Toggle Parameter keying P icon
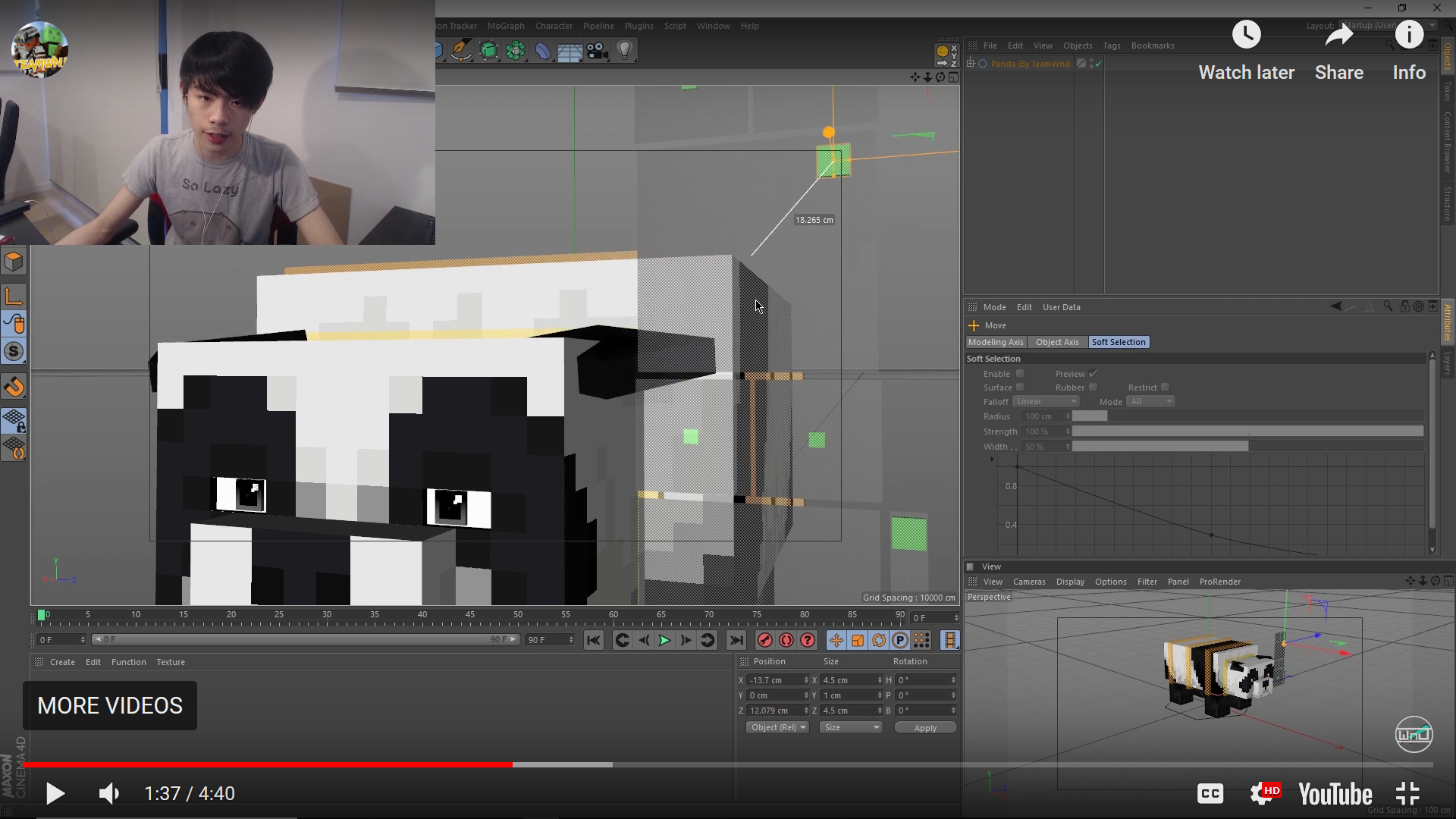This screenshot has height=819, width=1456. coord(900,641)
